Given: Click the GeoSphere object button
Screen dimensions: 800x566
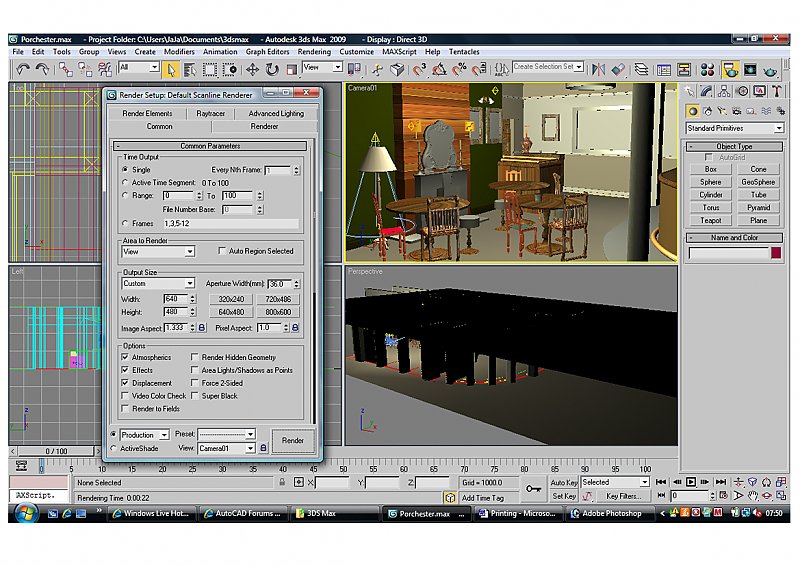Looking at the screenshot, I should pyautogui.click(x=758, y=182).
